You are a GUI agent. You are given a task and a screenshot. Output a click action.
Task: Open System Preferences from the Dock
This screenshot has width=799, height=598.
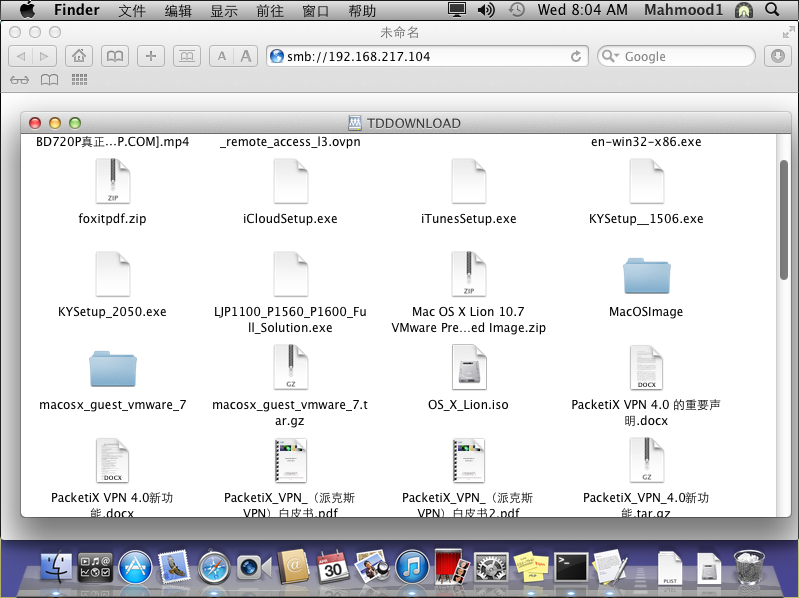tap(491, 567)
